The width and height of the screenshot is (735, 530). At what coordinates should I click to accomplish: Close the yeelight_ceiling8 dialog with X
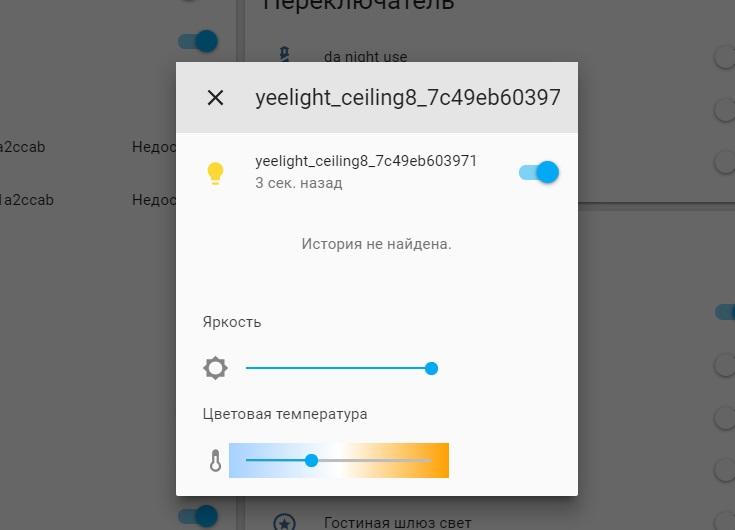(215, 97)
